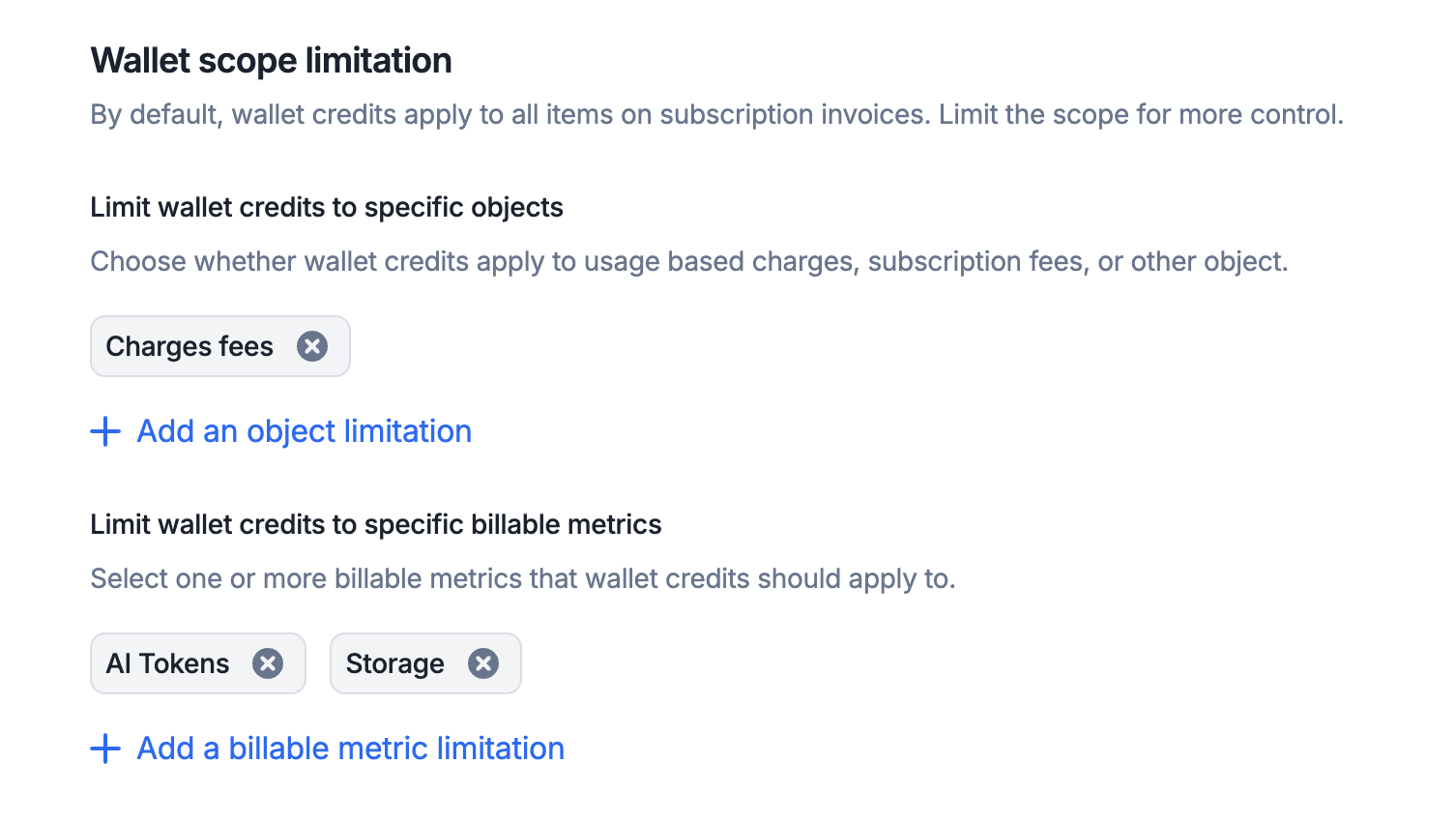
Task: Click the Add a billable metric limitation link text
Action: point(350,749)
